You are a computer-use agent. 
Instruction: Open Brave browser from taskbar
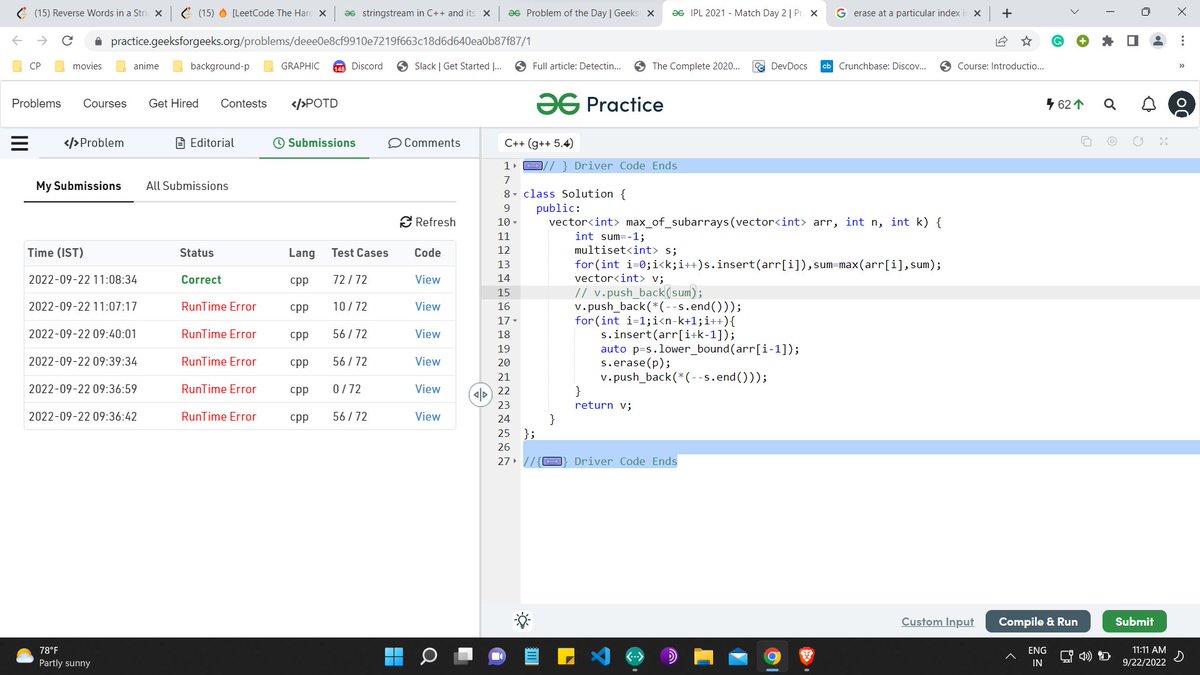(806, 657)
